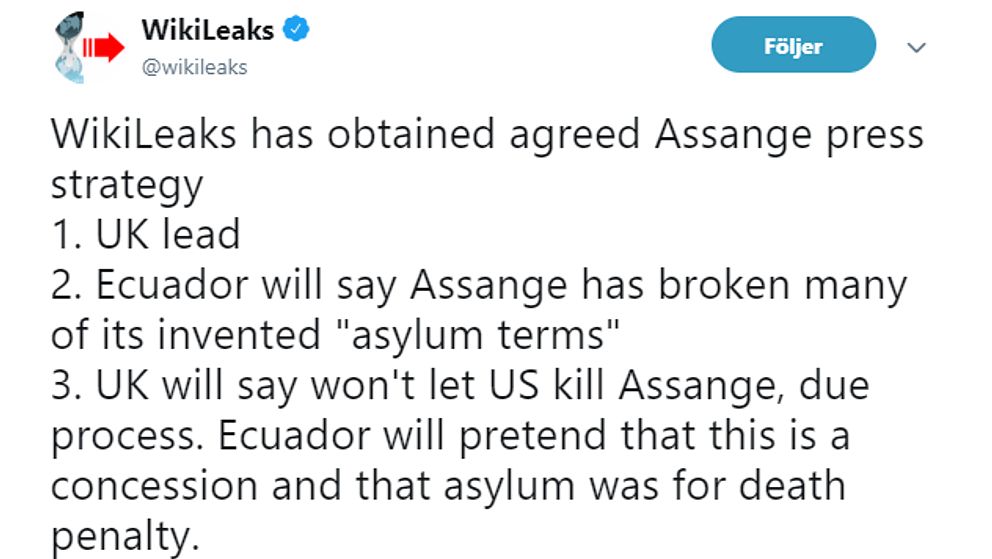Select the "1. UK lead" line
The height and width of the screenshot is (559, 992).
[146, 235]
